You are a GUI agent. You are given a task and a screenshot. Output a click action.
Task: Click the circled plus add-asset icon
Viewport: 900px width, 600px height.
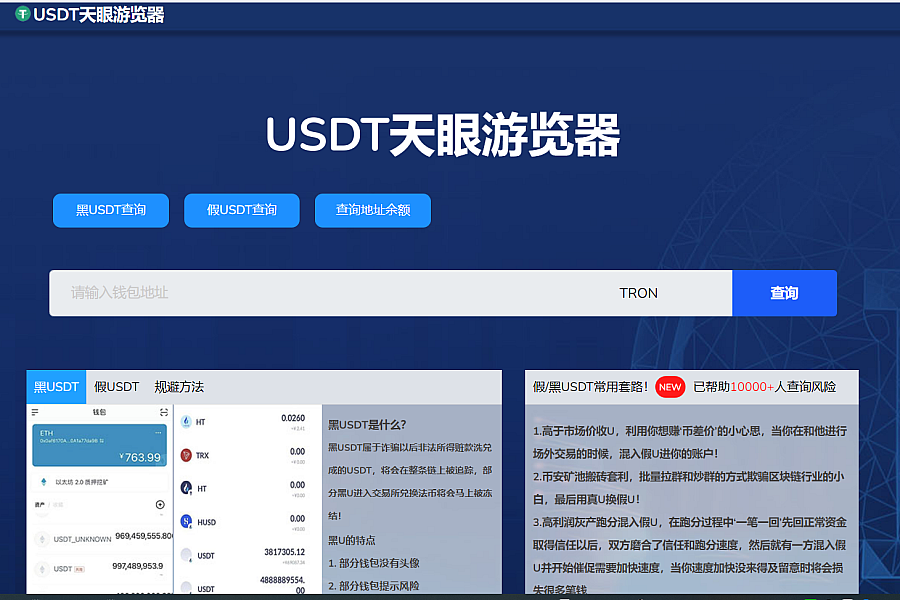(x=160, y=504)
